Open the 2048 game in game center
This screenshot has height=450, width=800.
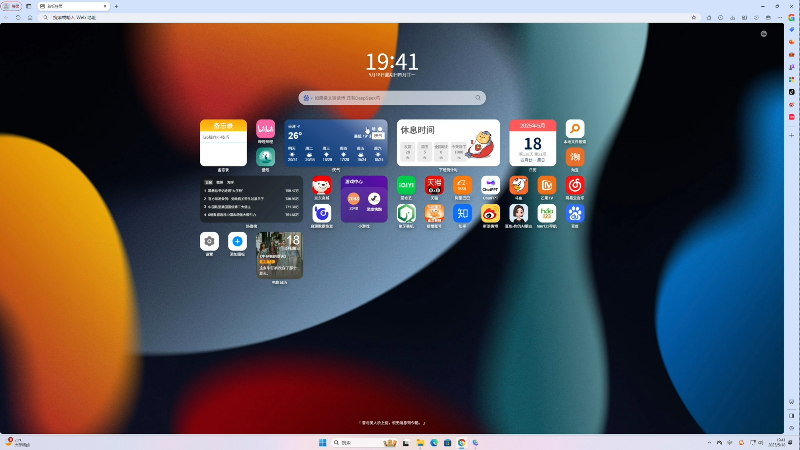(x=354, y=198)
